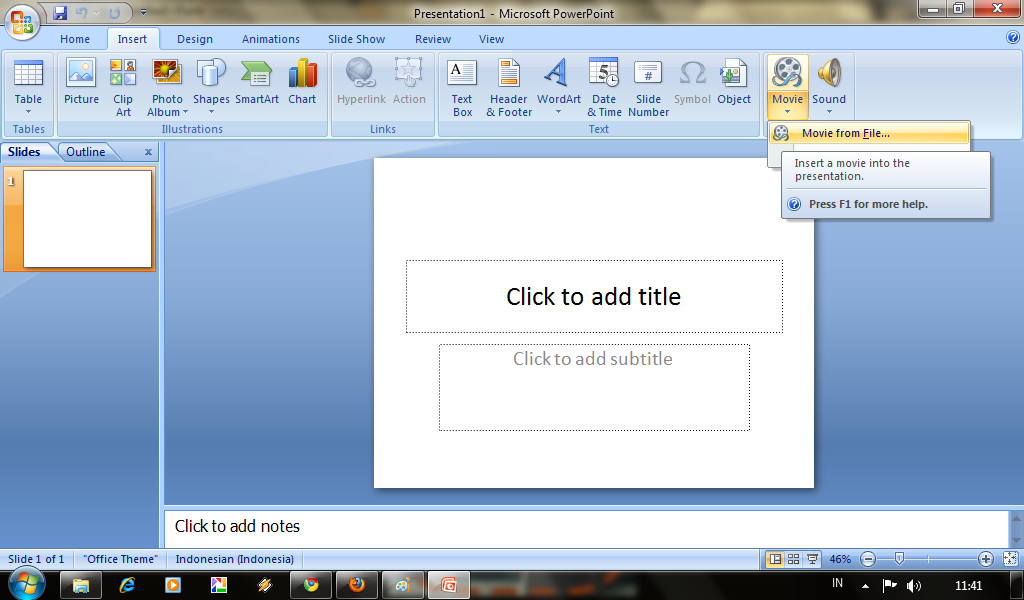Open Mozilla Firefox from the taskbar
The height and width of the screenshot is (600, 1024).
[x=356, y=584]
